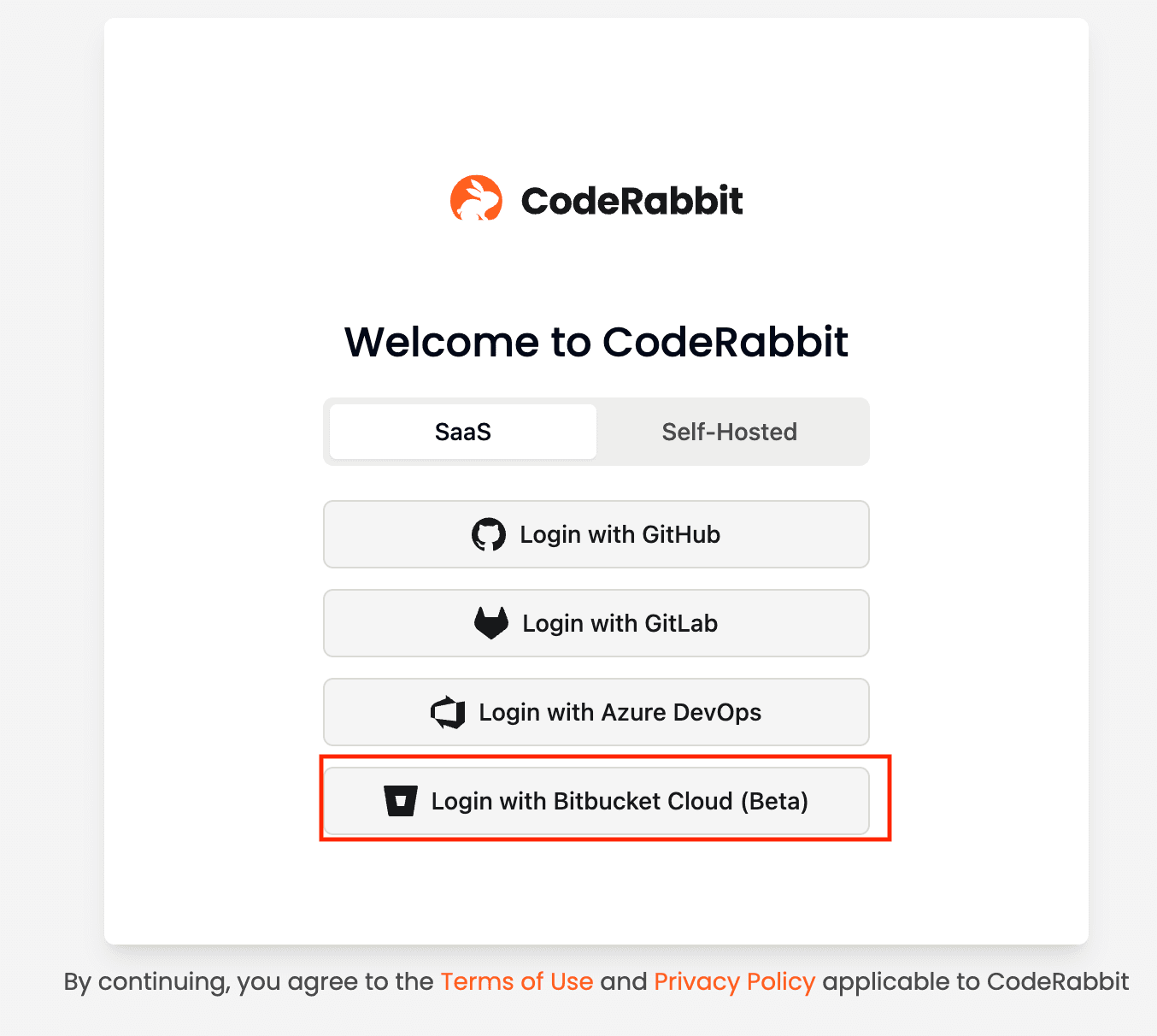Click the red highlight border around Bitbucket
Image resolution: width=1157 pixels, height=1036 pixels.
(x=890, y=798)
